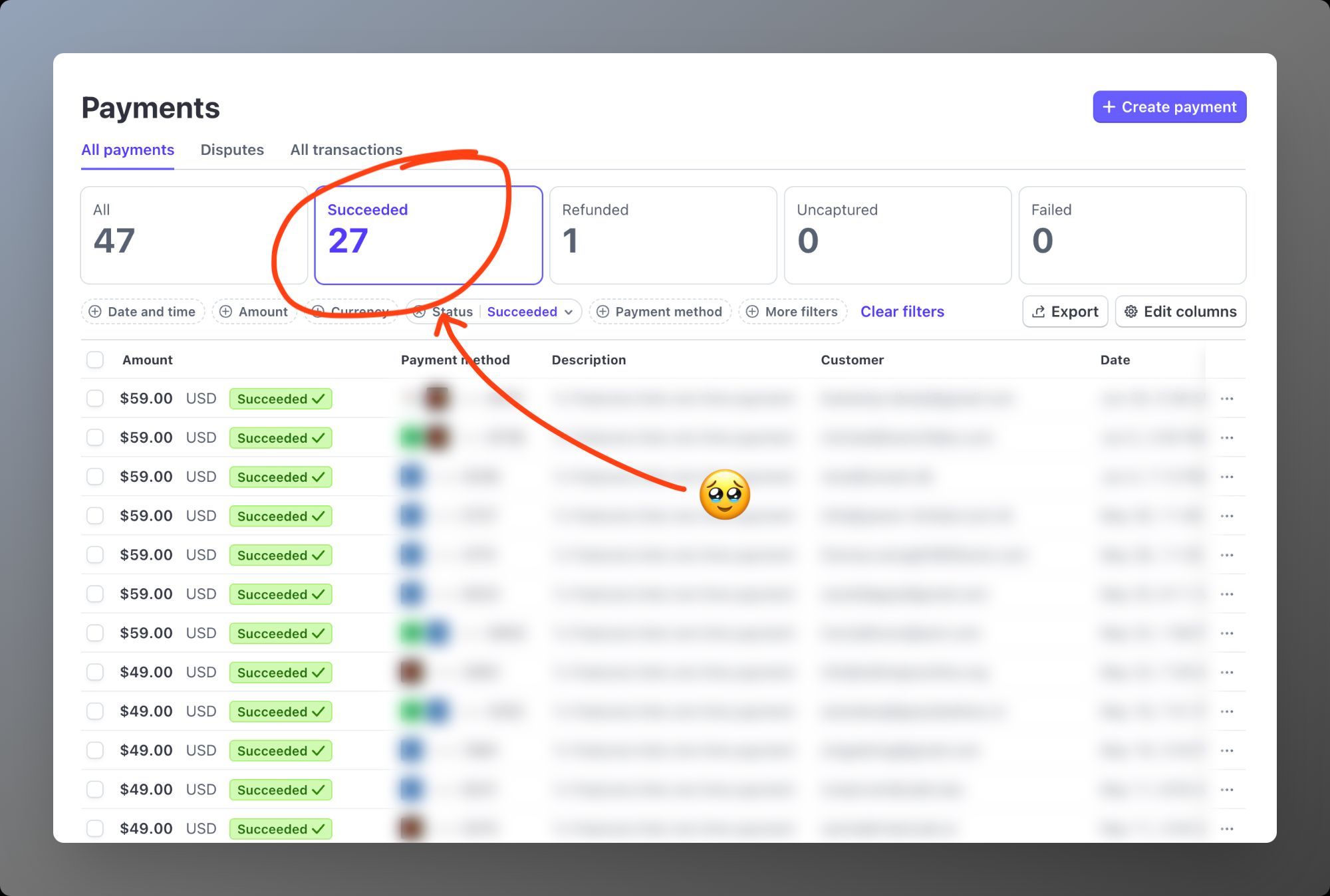Select the Refunded 1 summary card
Image resolution: width=1330 pixels, height=896 pixels.
click(663, 235)
